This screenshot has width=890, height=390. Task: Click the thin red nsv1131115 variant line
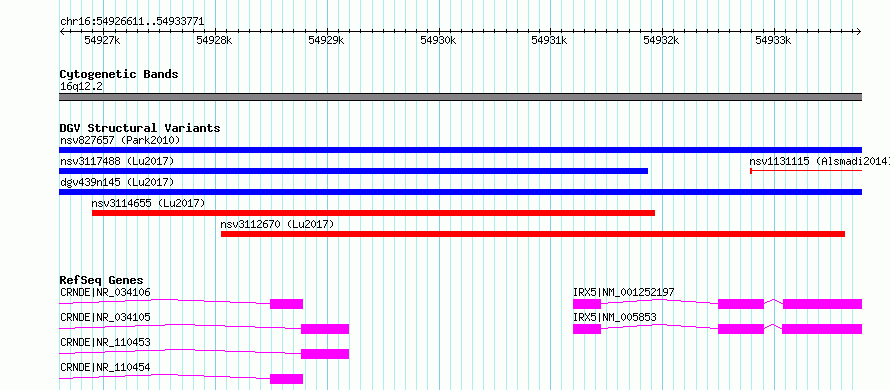pos(806,170)
